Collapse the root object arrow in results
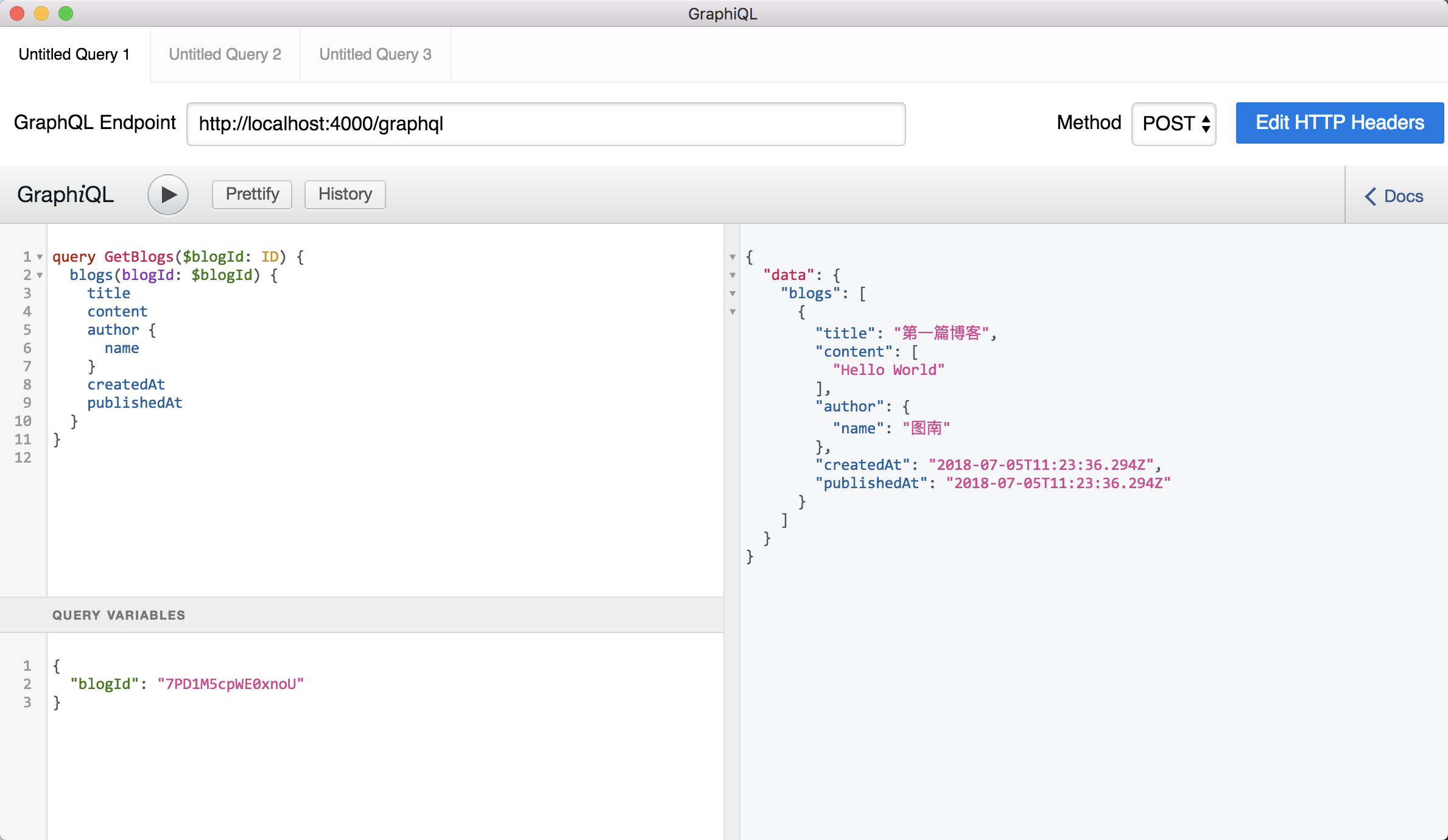 pos(733,257)
